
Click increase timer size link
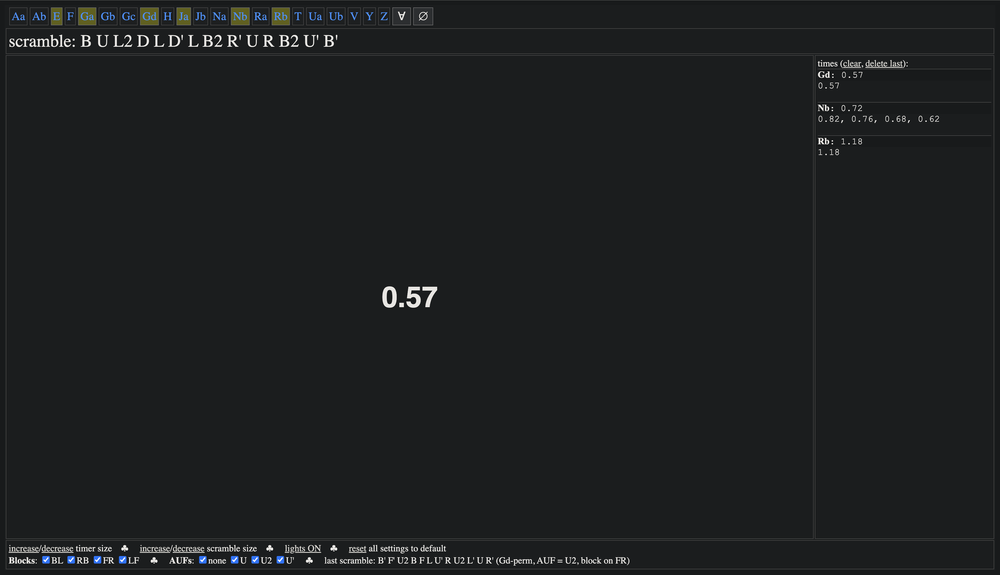24,548
